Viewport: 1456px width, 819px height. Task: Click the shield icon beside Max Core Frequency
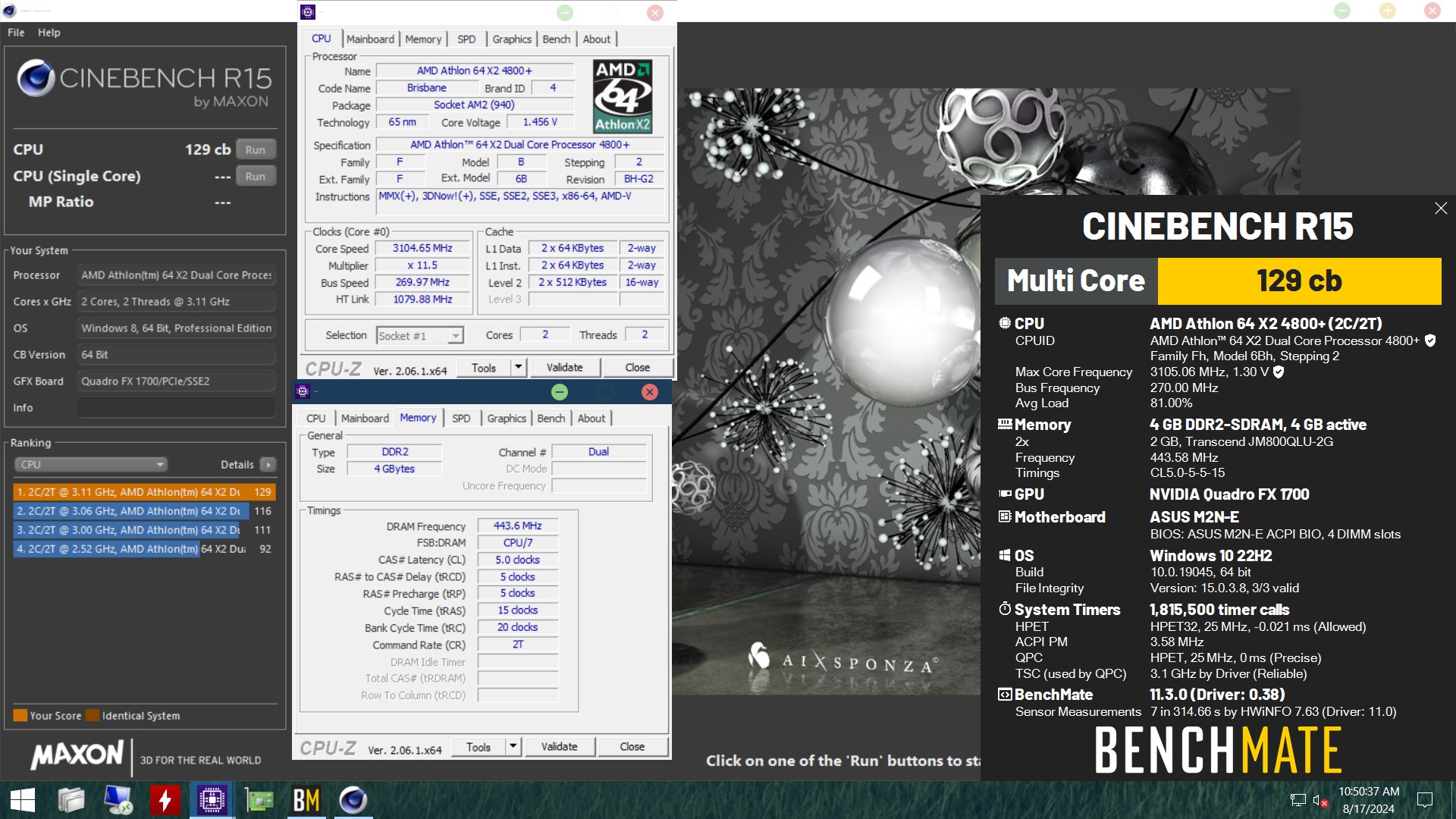[1279, 372]
